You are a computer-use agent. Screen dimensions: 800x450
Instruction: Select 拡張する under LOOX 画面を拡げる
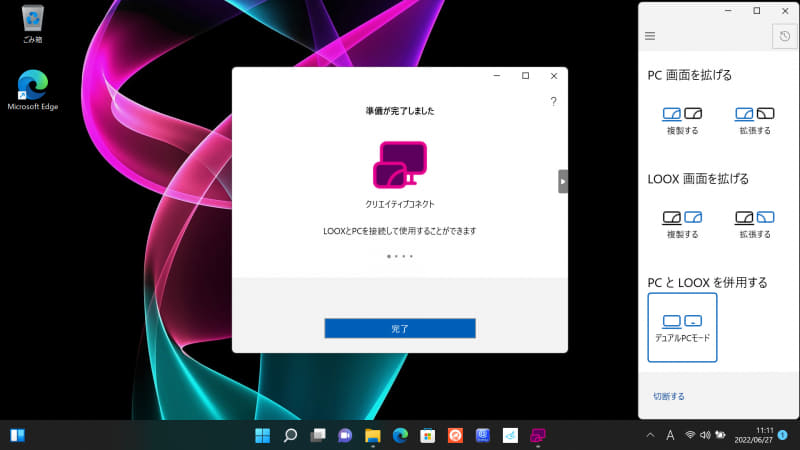point(755,225)
